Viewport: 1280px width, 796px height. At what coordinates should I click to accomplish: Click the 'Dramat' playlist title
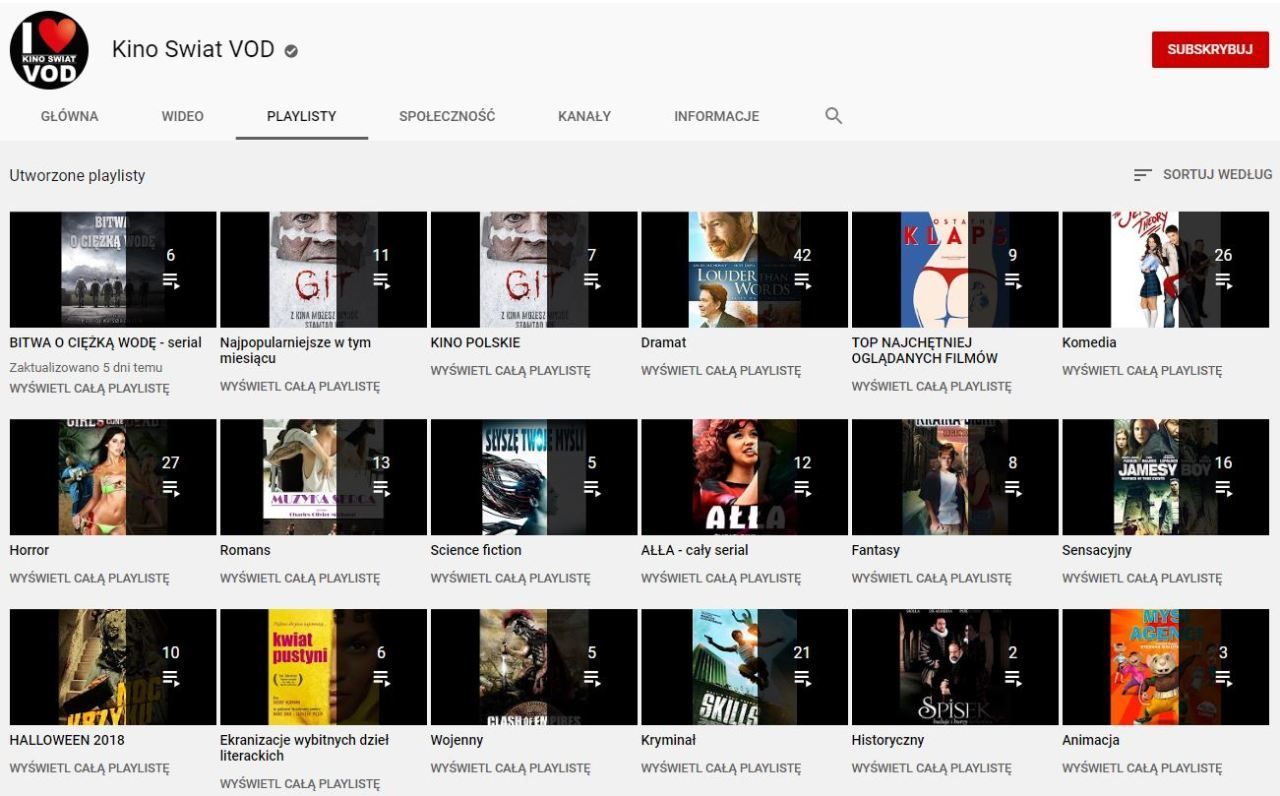coord(663,342)
